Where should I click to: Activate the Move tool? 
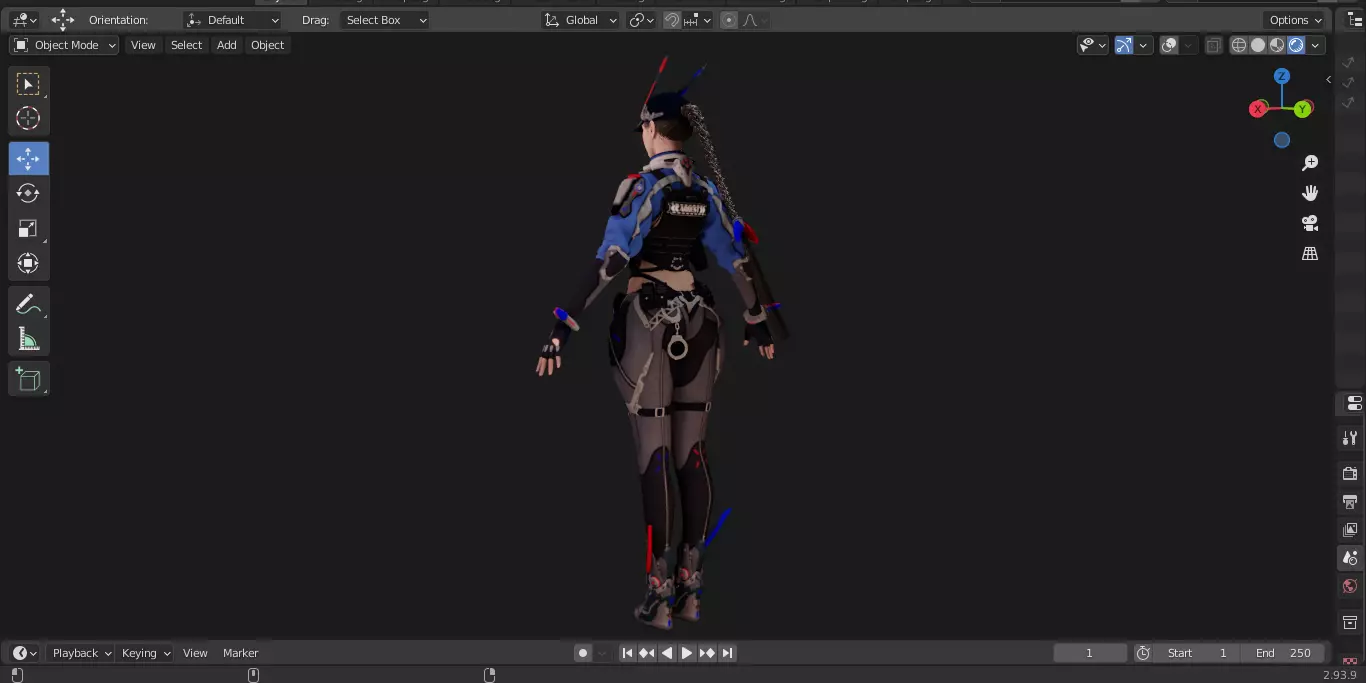28,159
